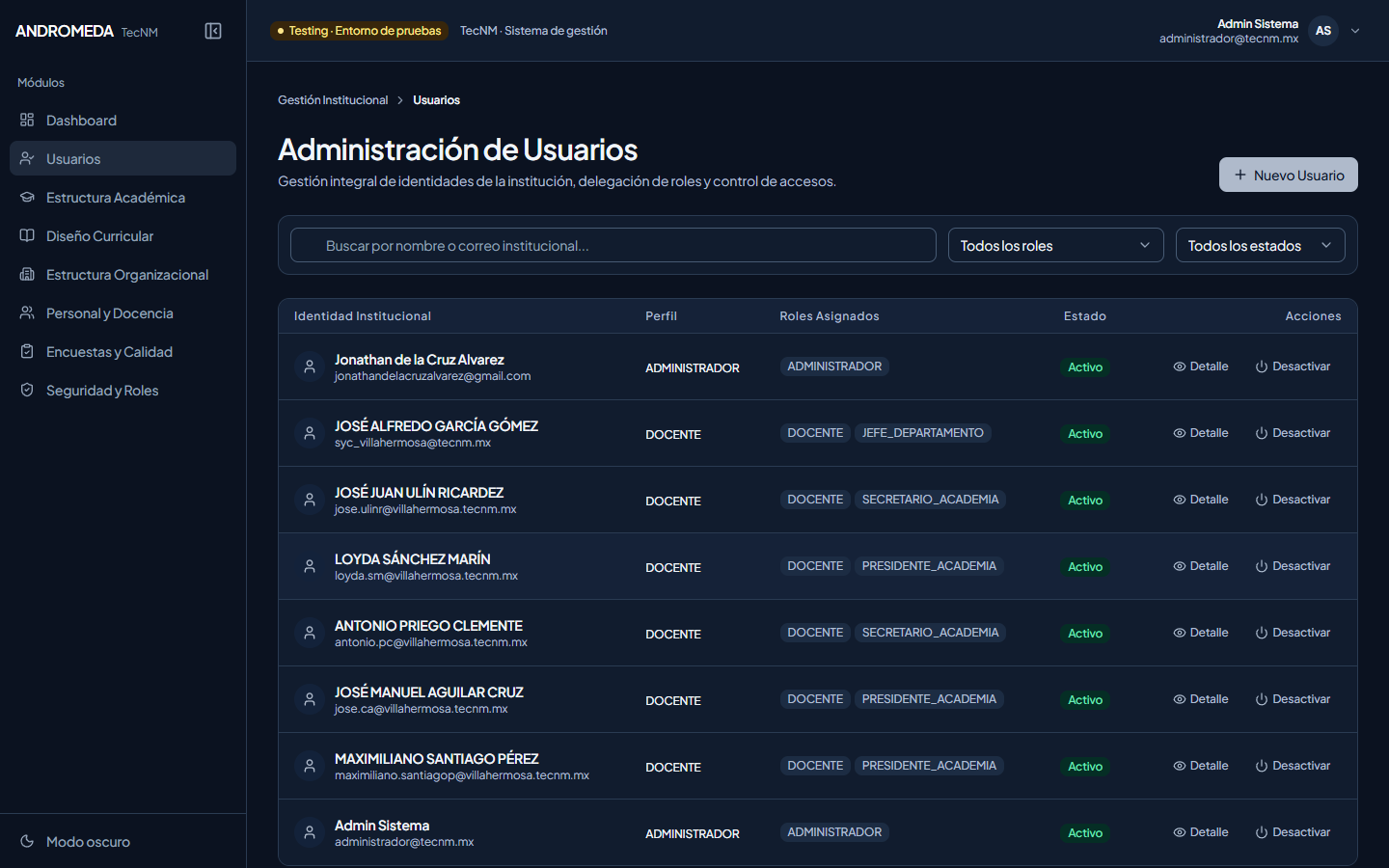Focus the search by name or email field
Viewport: 1389px width, 868px height.
[x=613, y=245]
